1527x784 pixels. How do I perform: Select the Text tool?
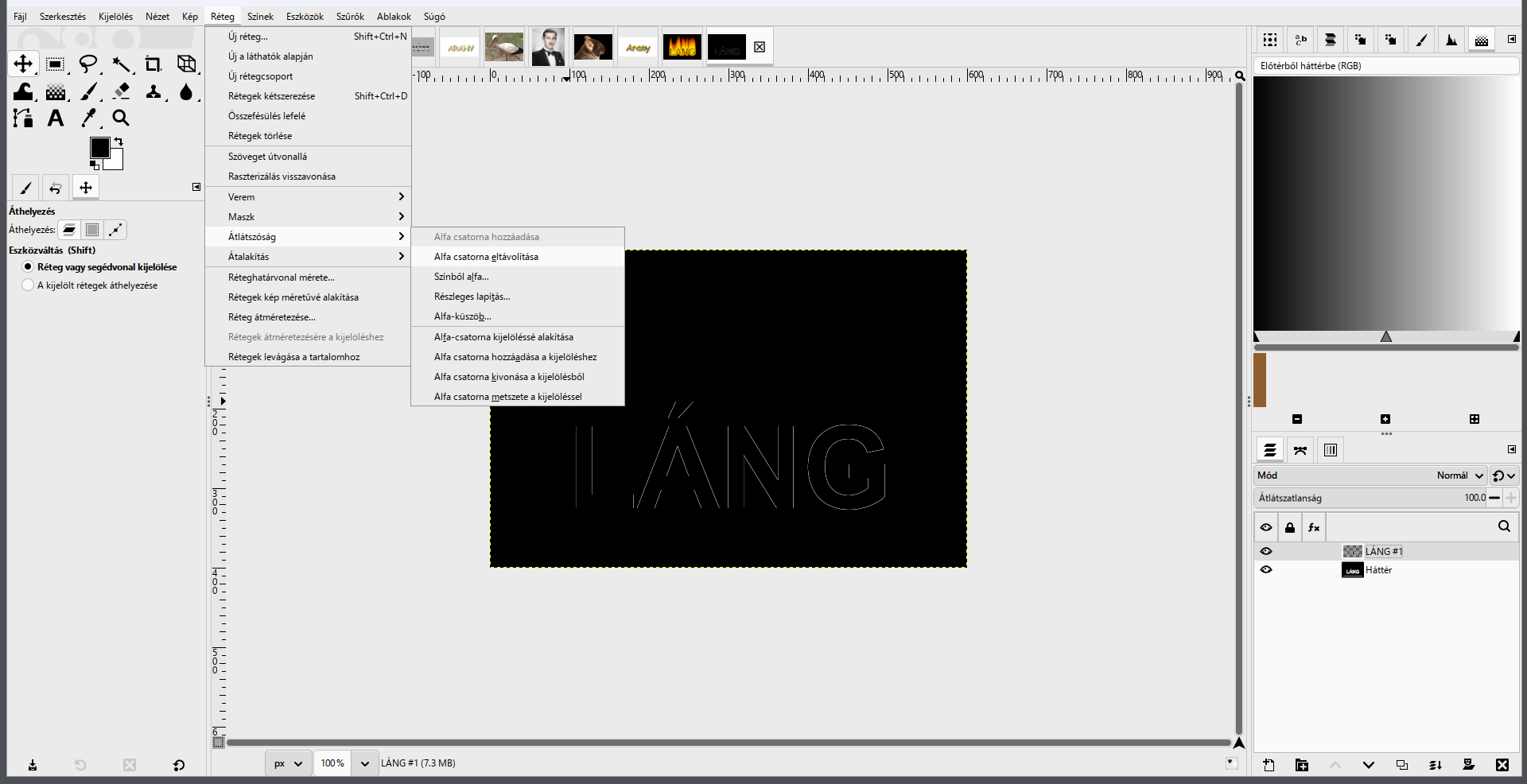tap(56, 118)
